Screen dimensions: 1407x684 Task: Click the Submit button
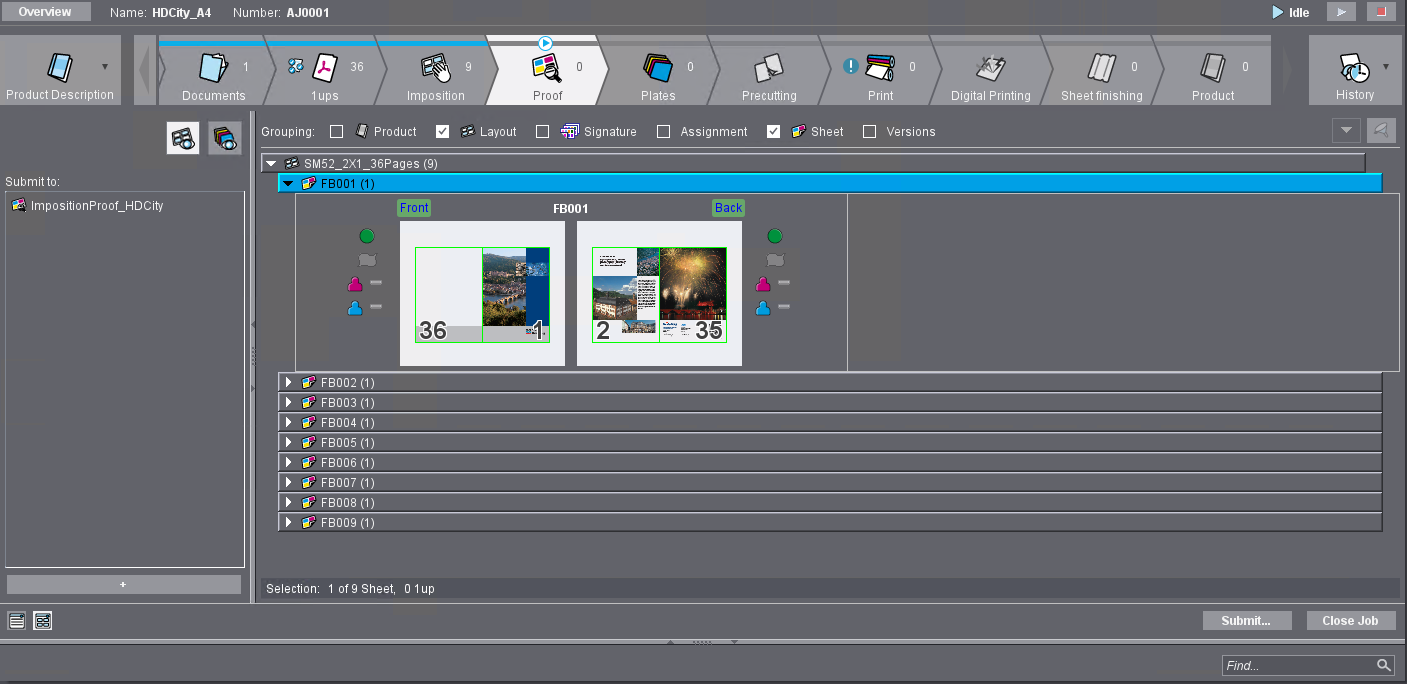click(1247, 620)
